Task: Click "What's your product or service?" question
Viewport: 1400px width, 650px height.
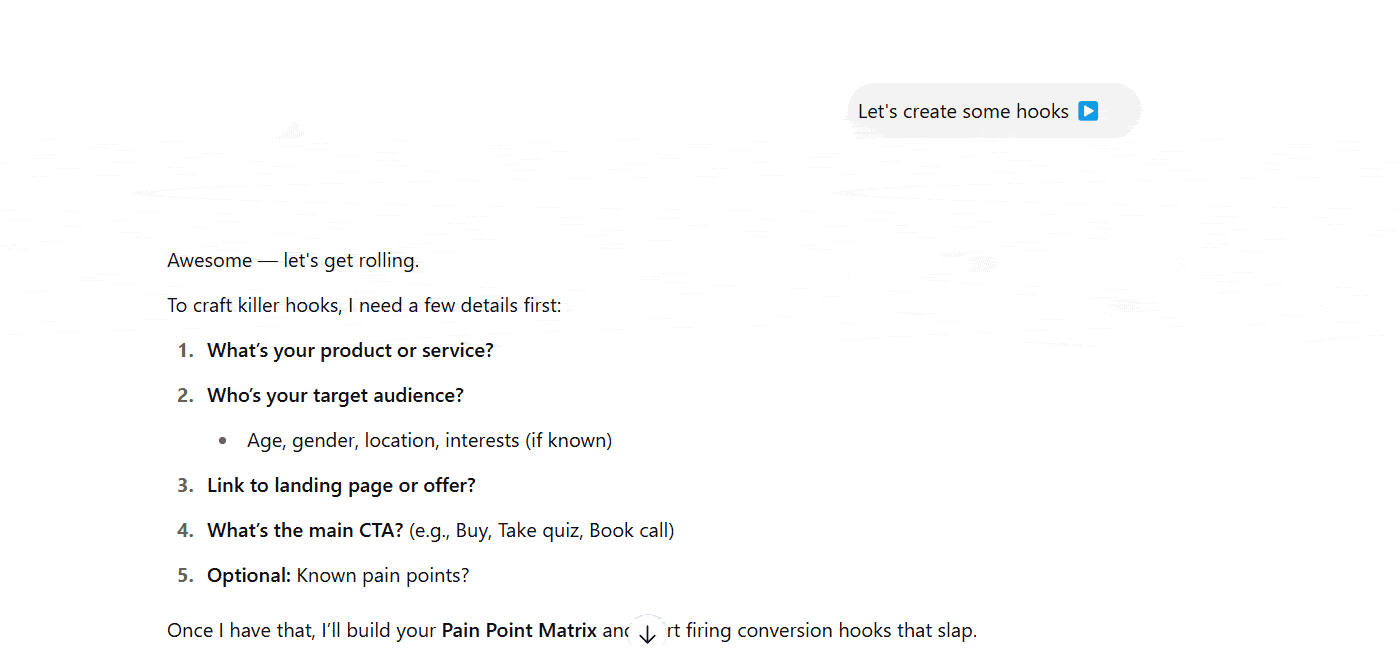Action: [350, 350]
